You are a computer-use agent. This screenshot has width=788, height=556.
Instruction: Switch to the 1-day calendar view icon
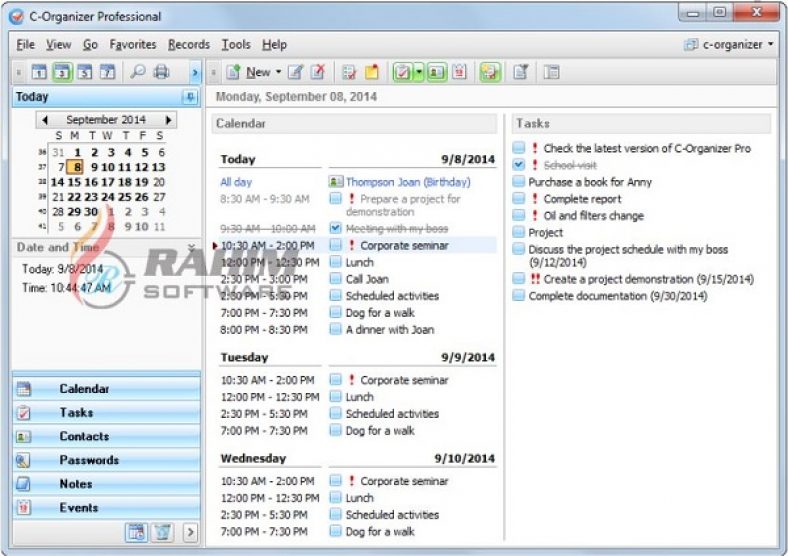pos(39,72)
